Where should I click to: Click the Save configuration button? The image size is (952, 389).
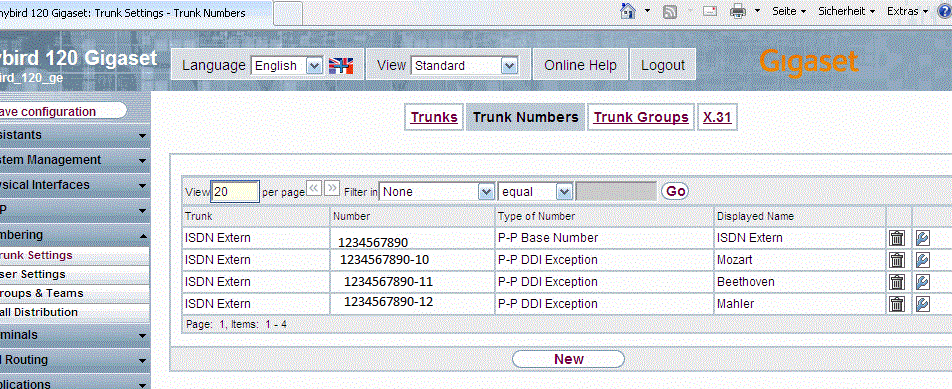point(63,111)
